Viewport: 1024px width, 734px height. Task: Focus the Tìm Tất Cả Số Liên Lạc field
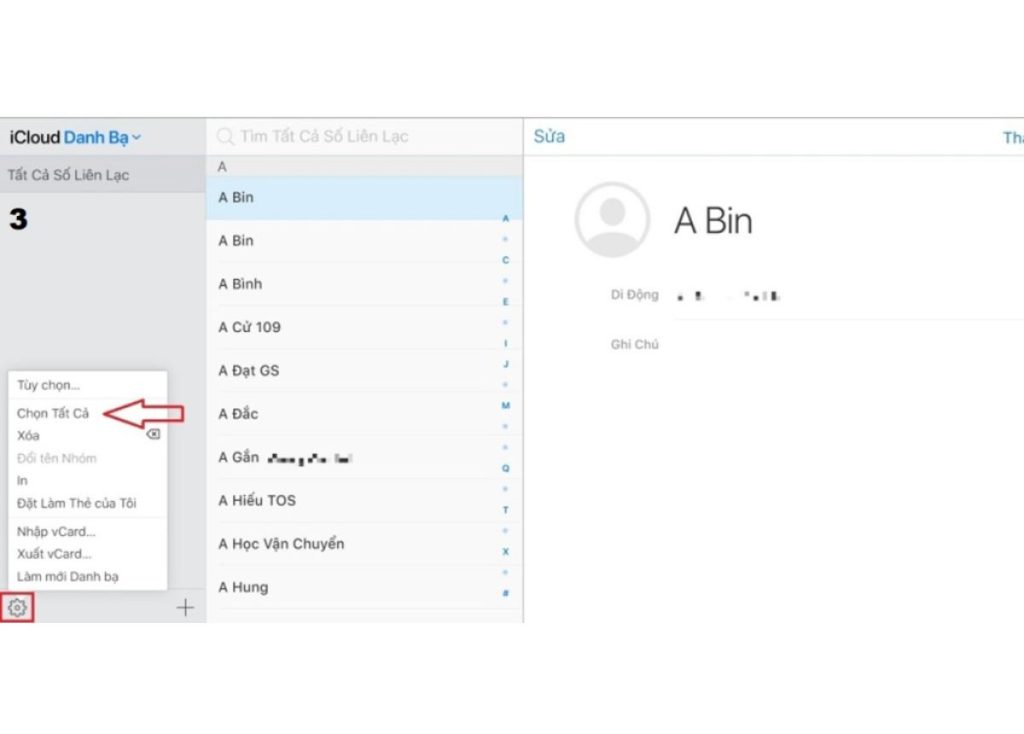[x=364, y=136]
